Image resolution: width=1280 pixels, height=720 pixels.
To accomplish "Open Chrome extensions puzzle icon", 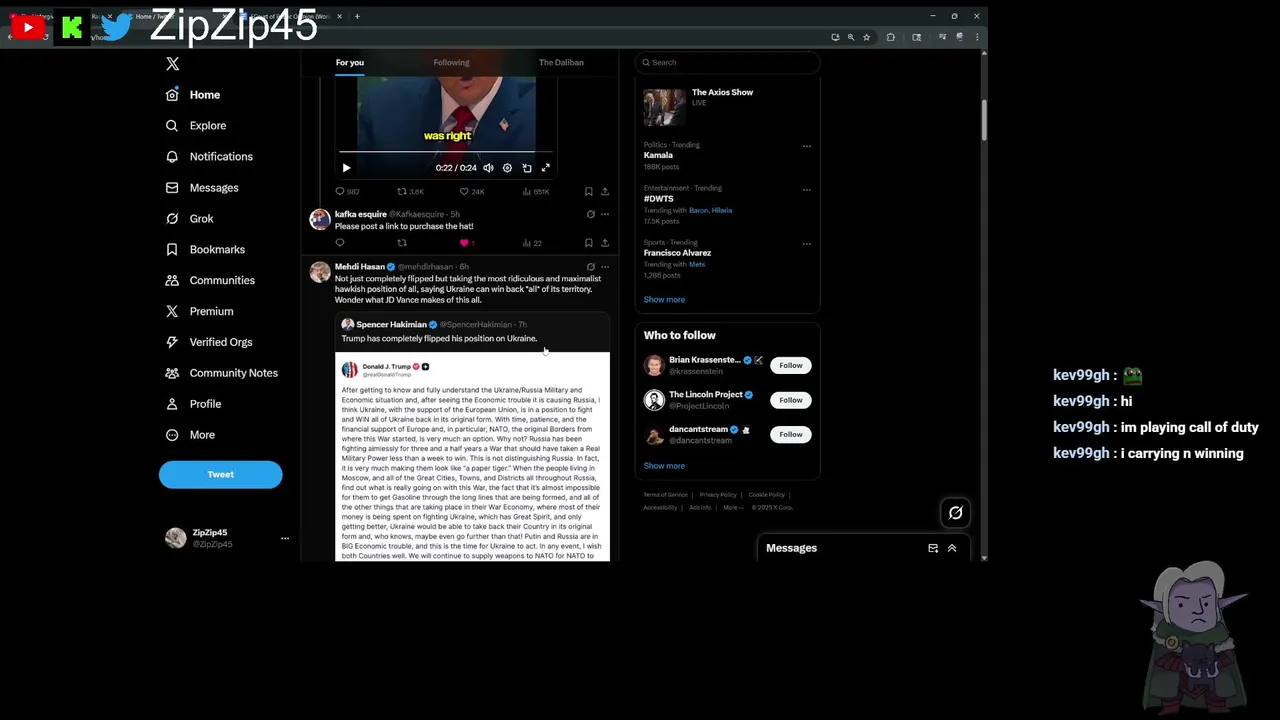I will coord(891,37).
